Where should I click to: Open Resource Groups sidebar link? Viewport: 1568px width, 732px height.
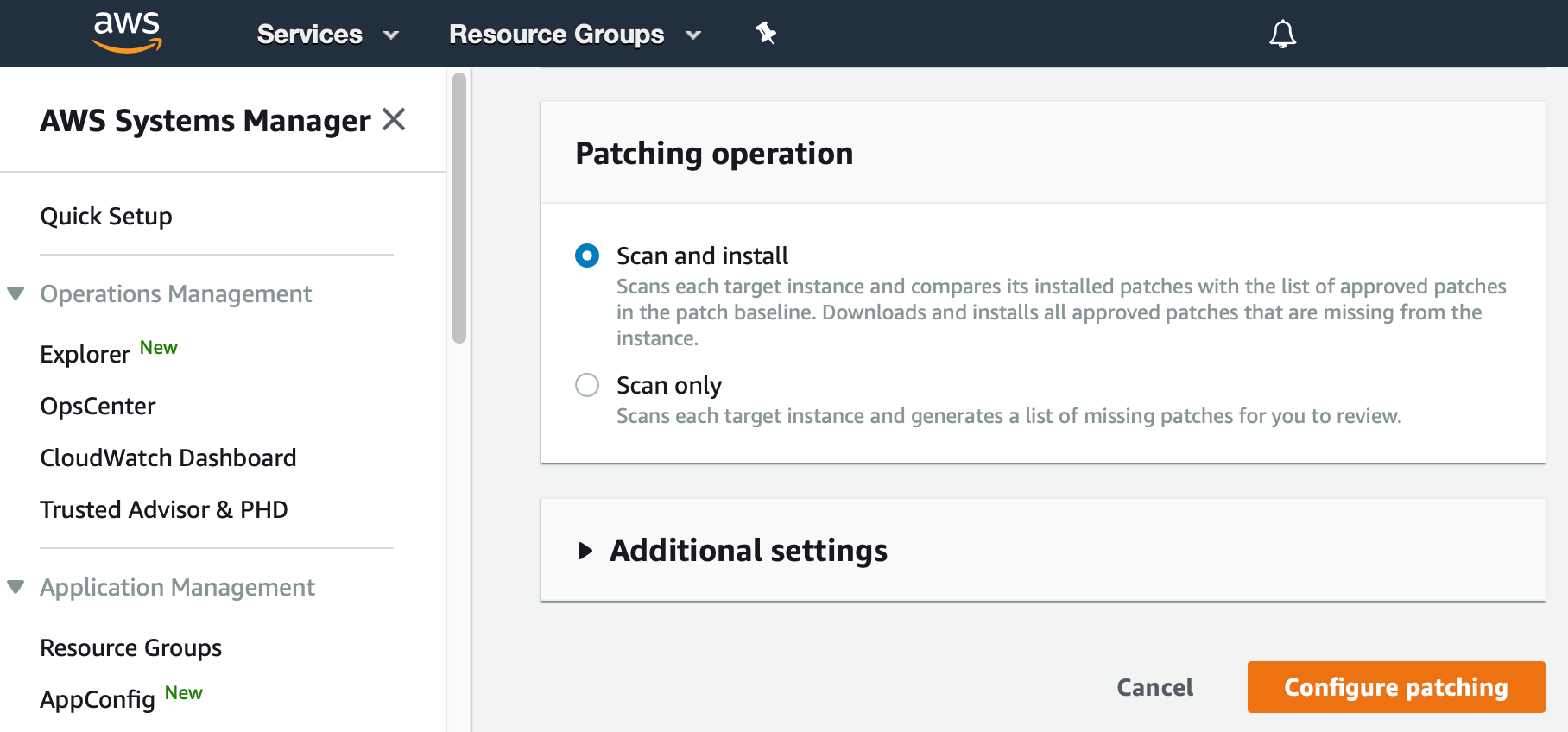click(x=131, y=647)
